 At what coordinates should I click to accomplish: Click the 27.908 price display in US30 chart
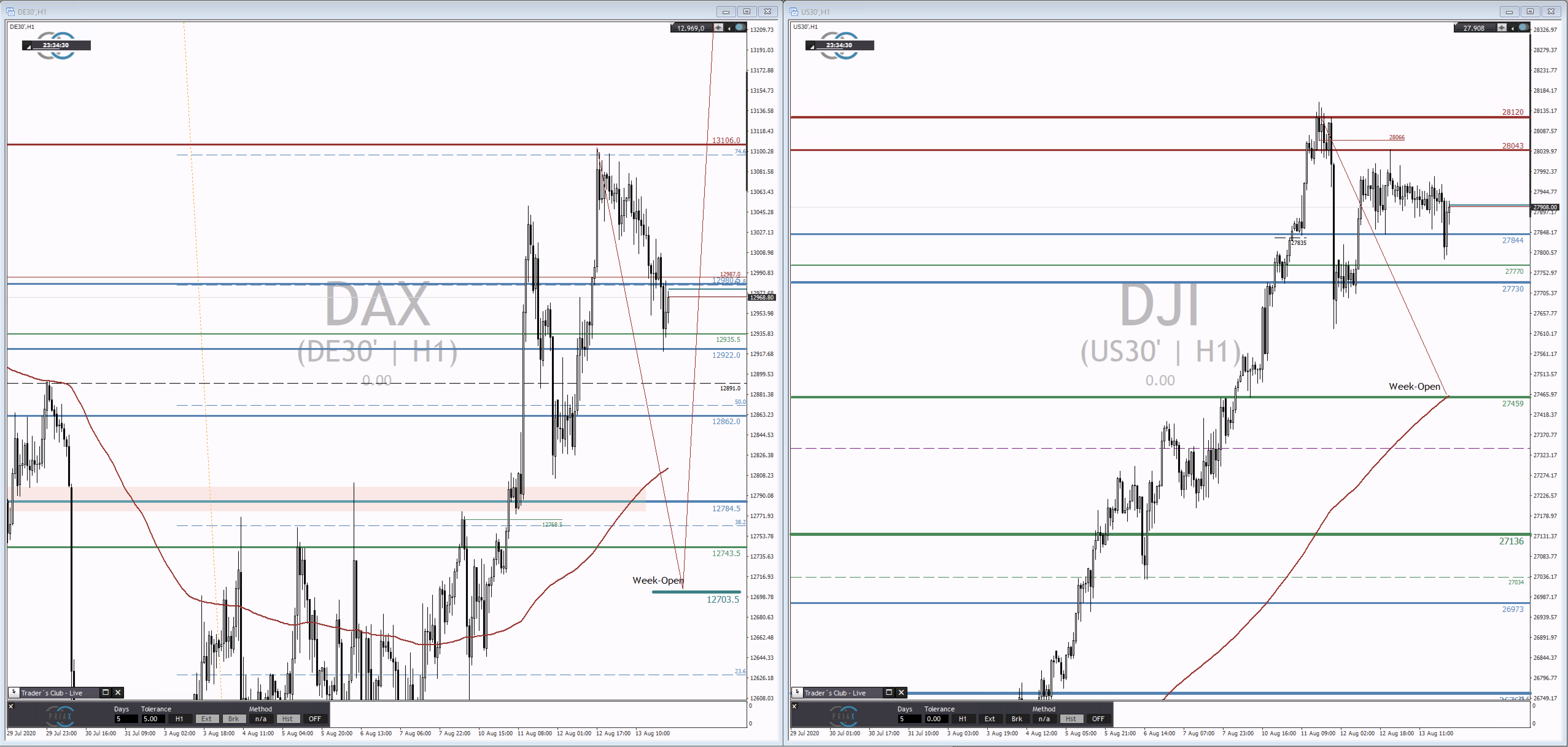(x=1474, y=28)
